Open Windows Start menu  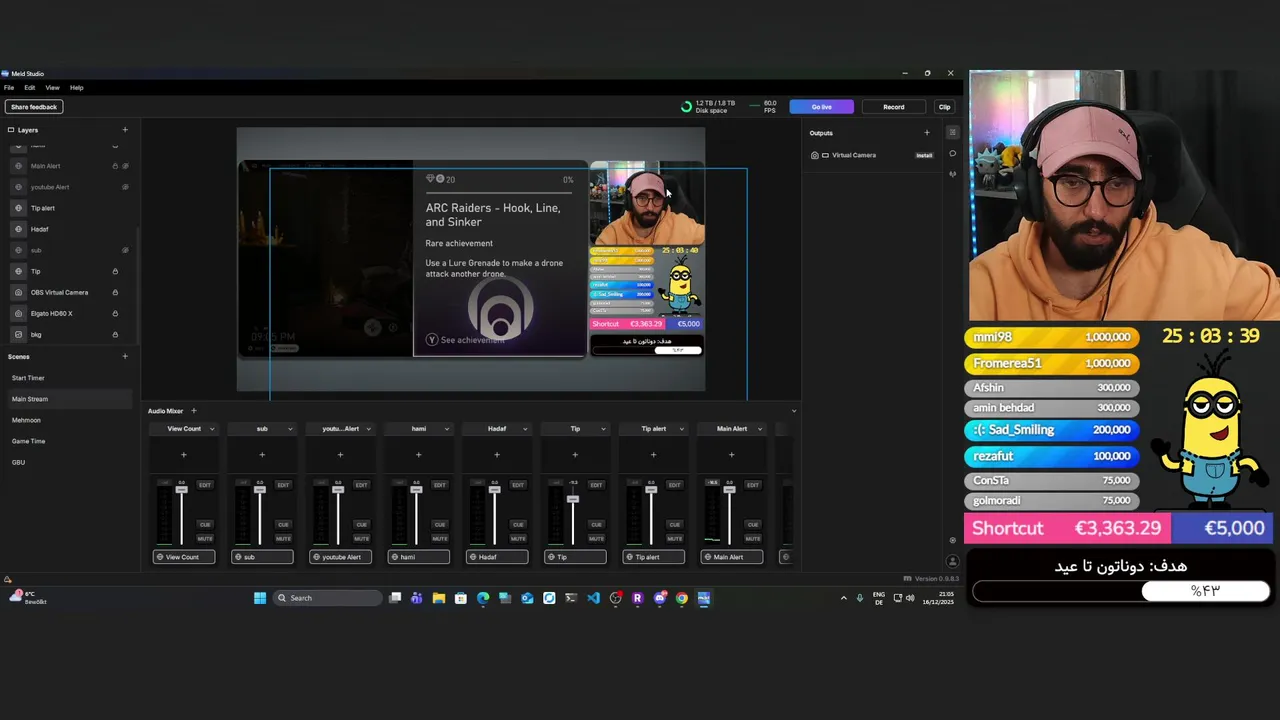[x=260, y=598]
